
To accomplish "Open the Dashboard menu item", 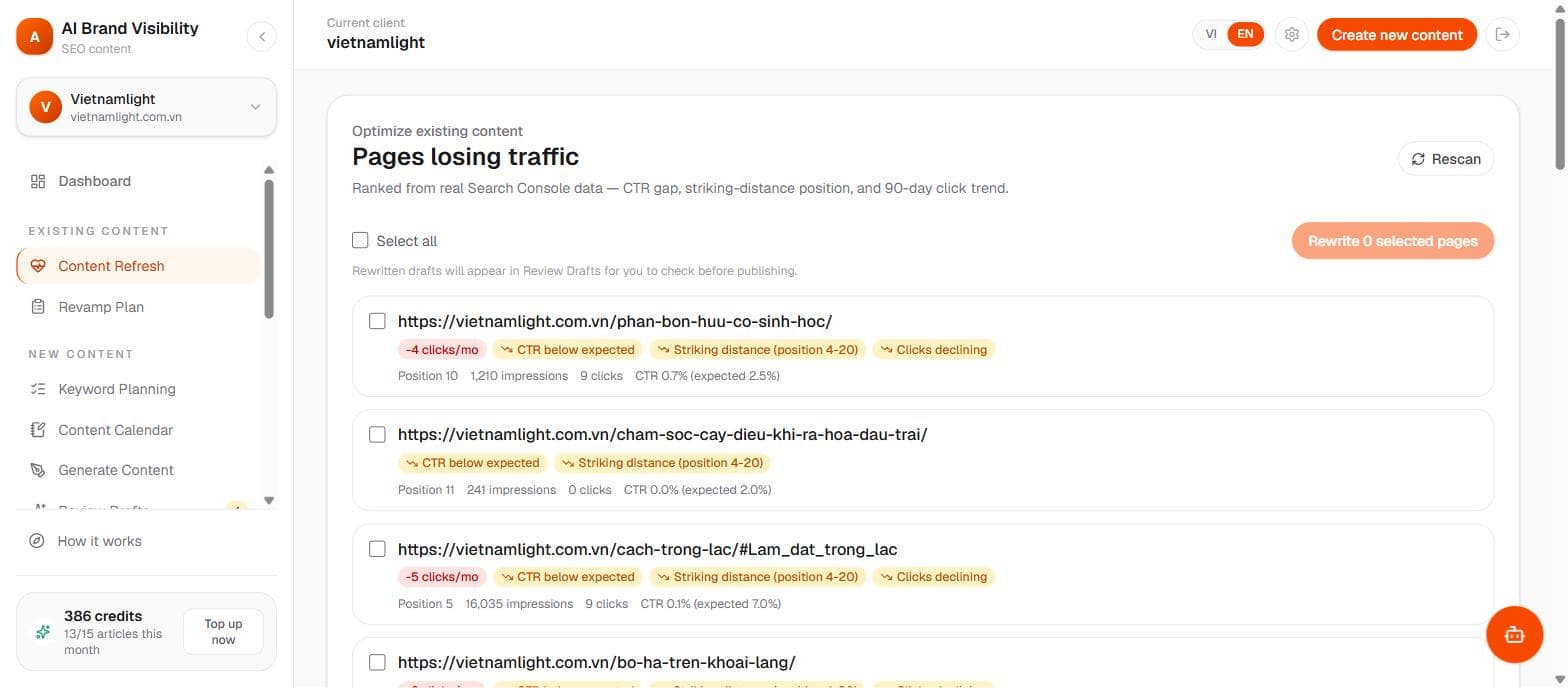I will coord(138,181).
